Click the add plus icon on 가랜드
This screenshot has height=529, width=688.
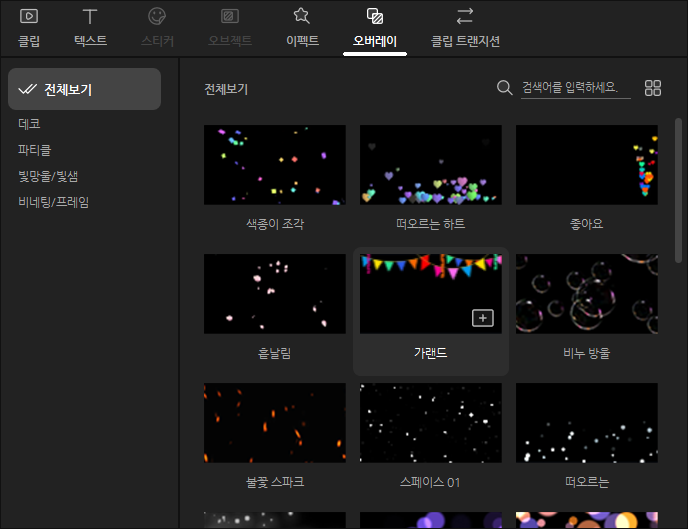click(x=483, y=318)
